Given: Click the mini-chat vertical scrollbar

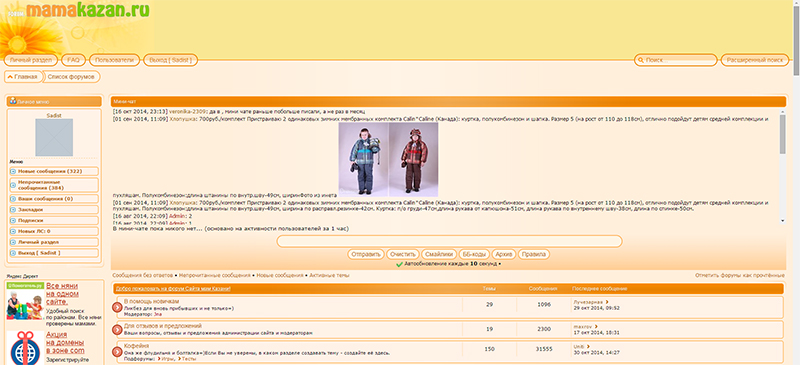Looking at the screenshot, I should (783, 166).
